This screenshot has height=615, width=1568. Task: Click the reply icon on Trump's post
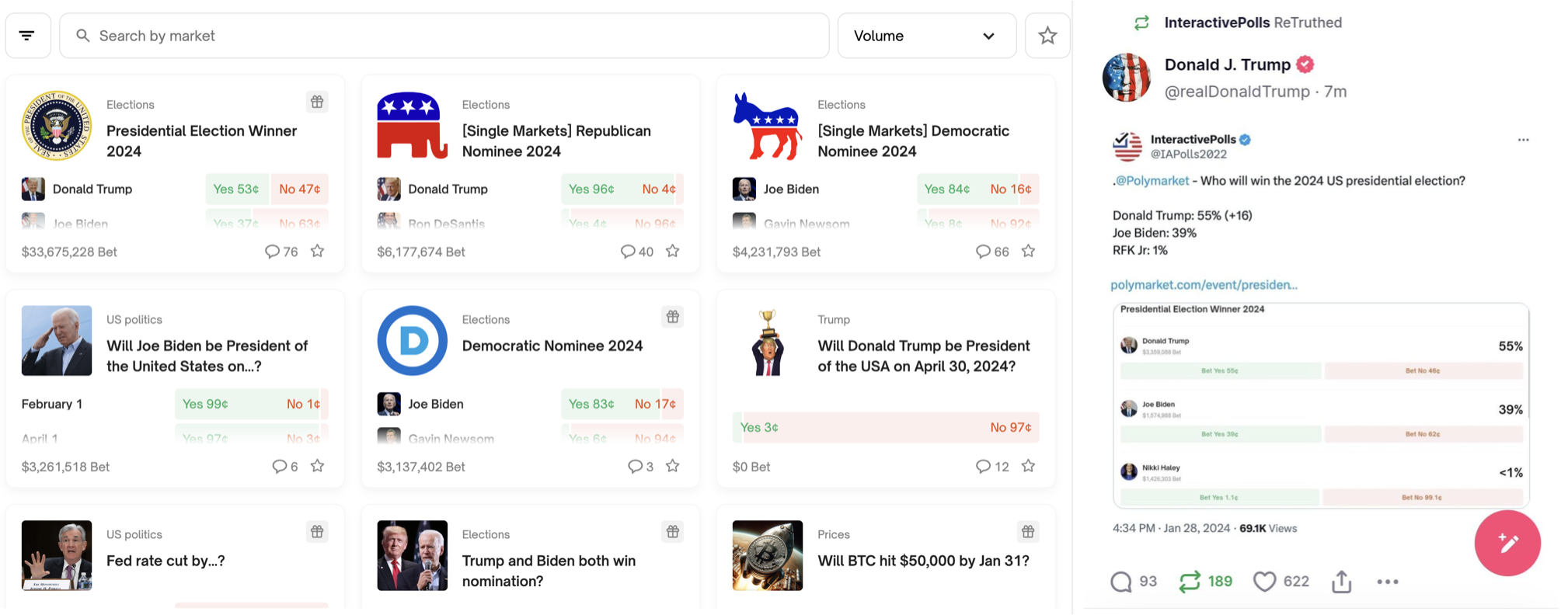click(x=1121, y=581)
